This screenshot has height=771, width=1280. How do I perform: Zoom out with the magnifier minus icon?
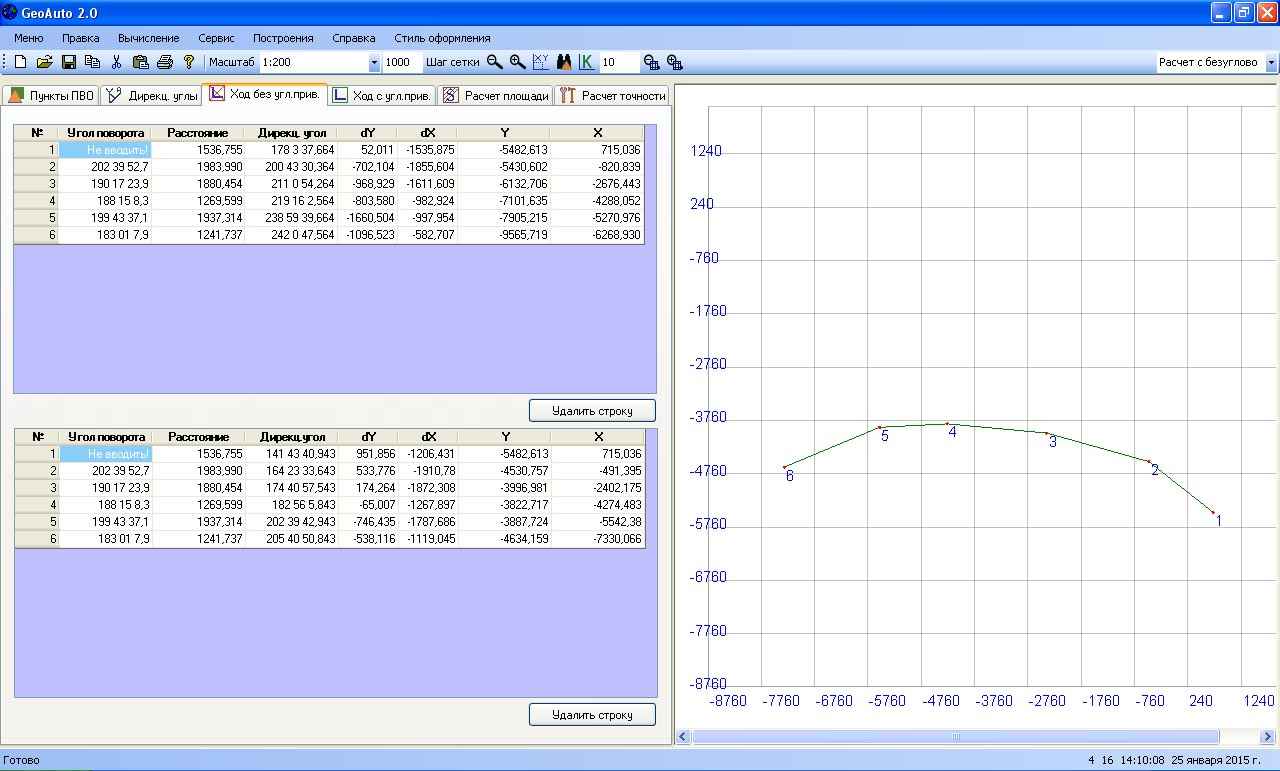(x=494, y=62)
